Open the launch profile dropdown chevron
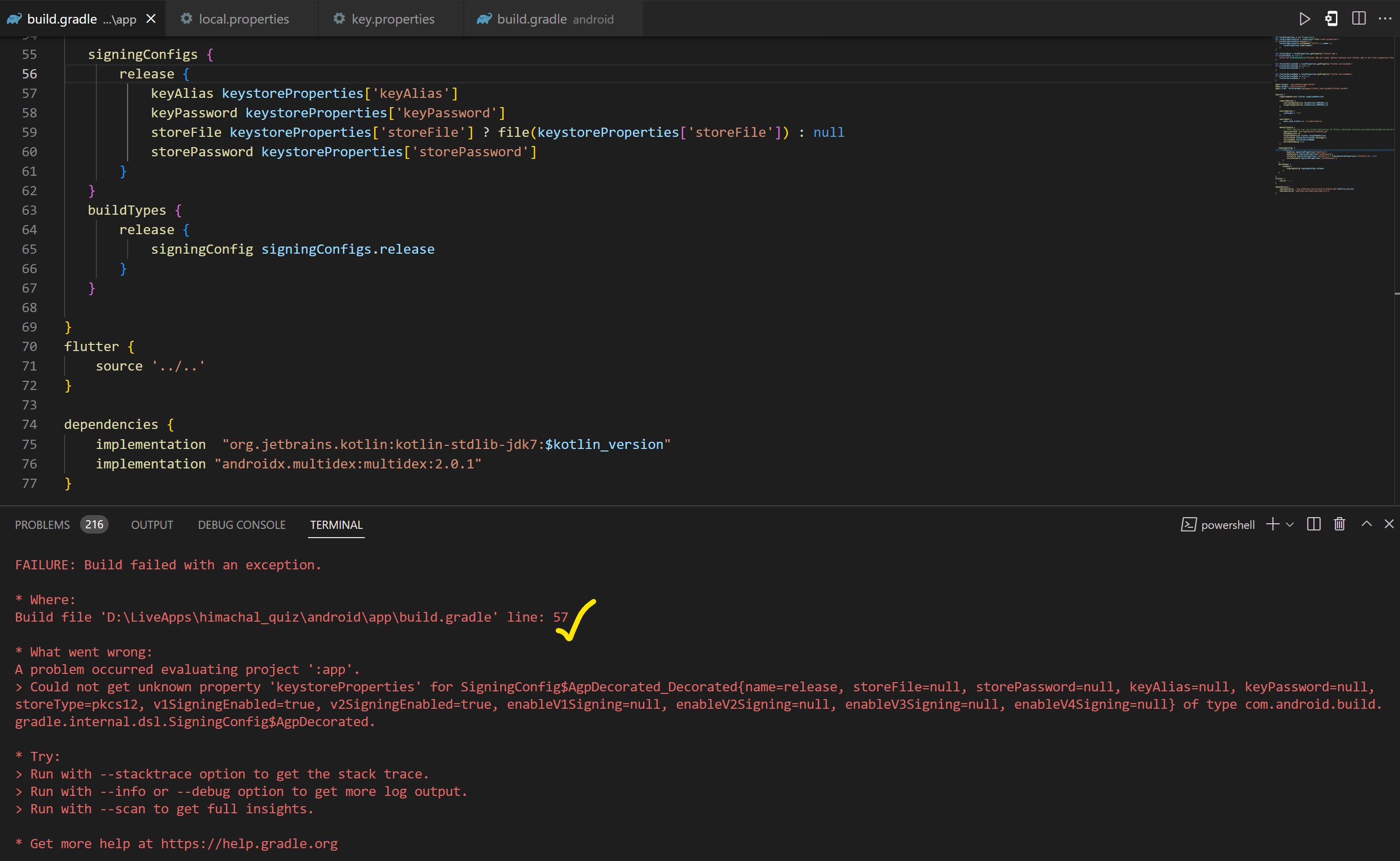Screen dimensions: 1400x861 pyautogui.click(x=1289, y=524)
